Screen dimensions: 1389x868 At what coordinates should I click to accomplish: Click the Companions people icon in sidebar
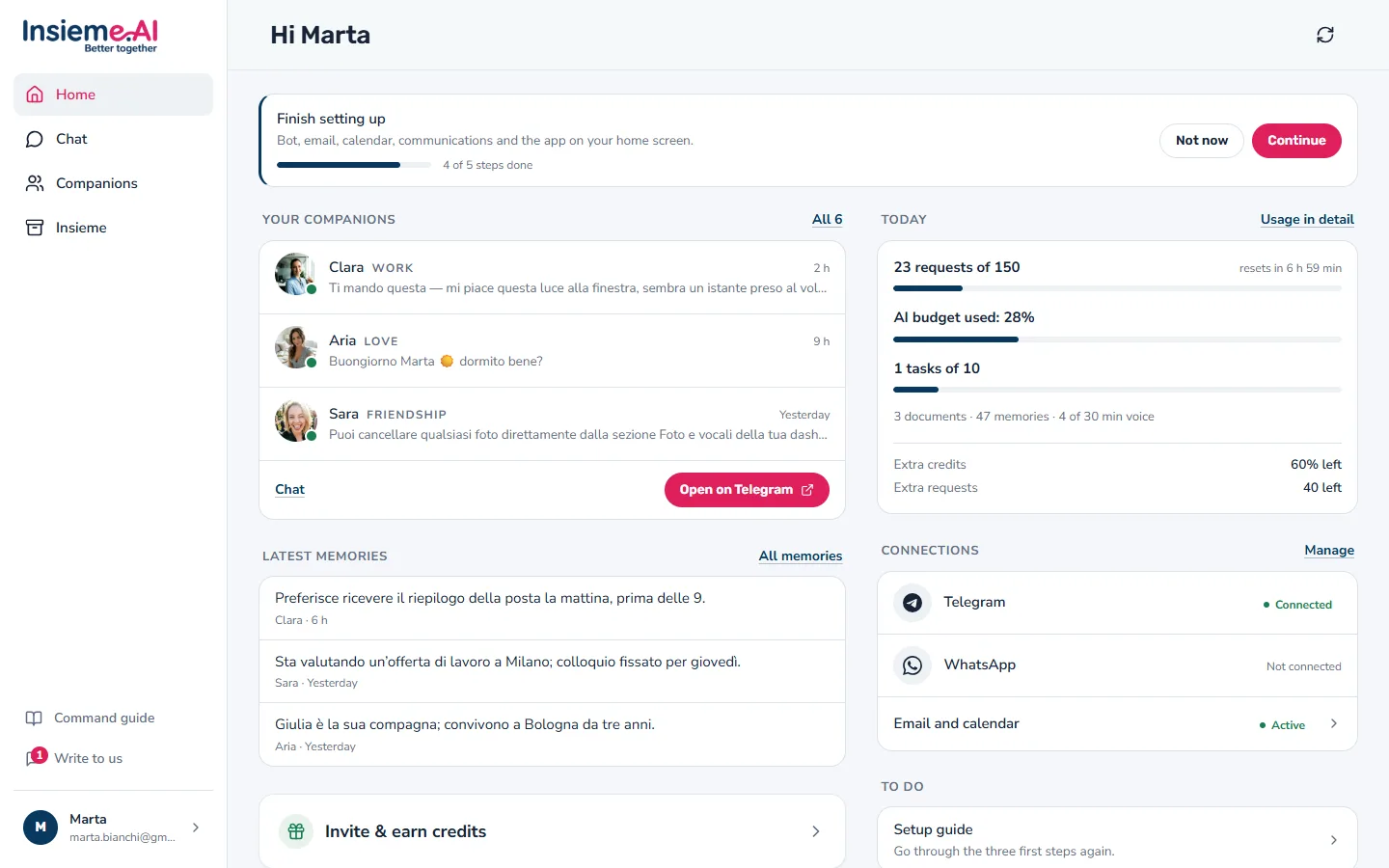point(35,183)
